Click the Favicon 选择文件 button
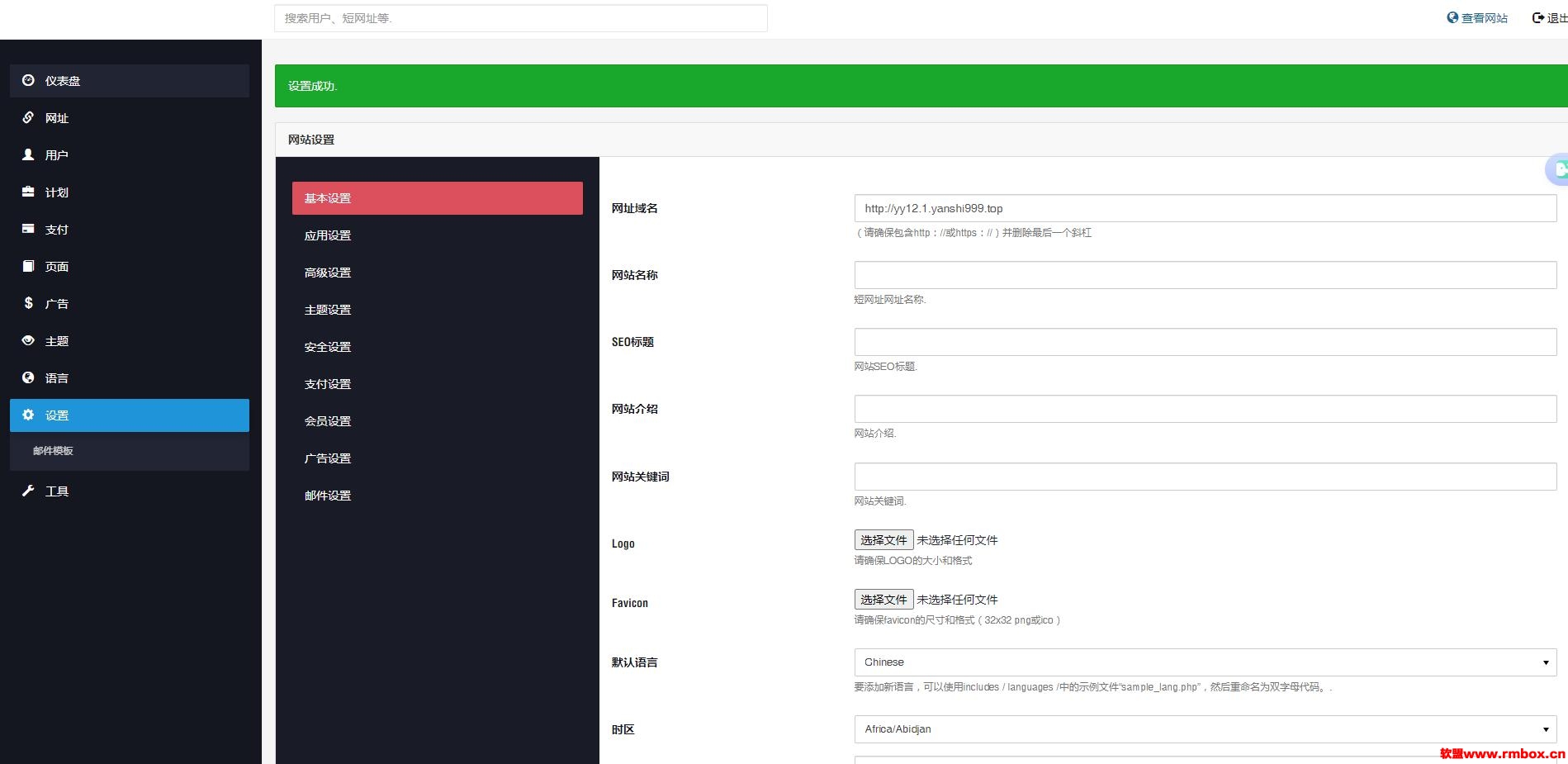1568x764 pixels. pos(883,600)
